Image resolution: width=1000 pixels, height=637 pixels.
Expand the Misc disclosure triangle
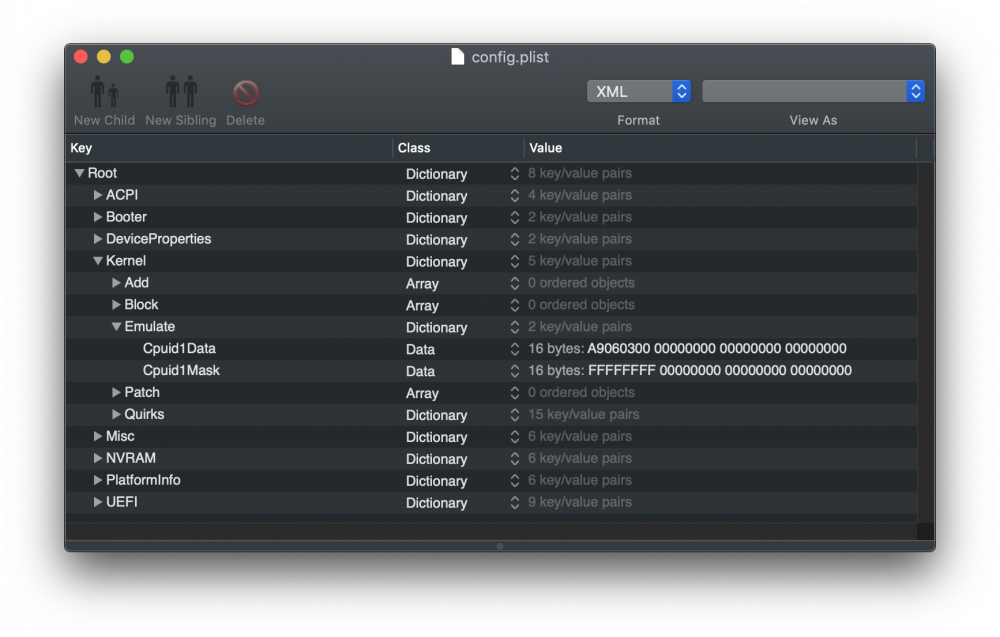tap(98, 436)
